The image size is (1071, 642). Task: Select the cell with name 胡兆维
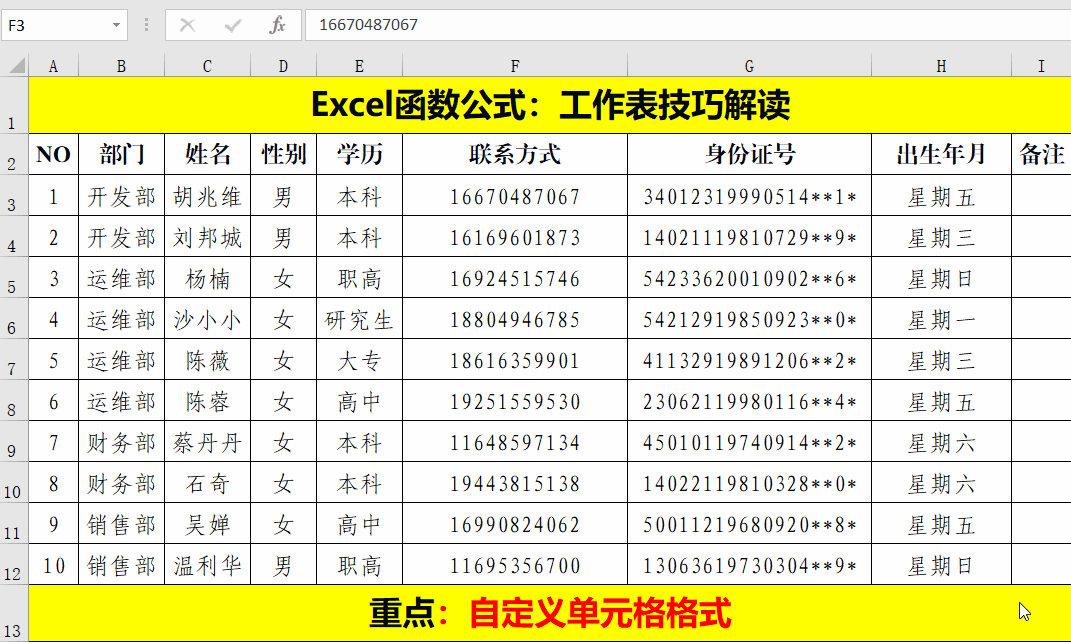(208, 197)
